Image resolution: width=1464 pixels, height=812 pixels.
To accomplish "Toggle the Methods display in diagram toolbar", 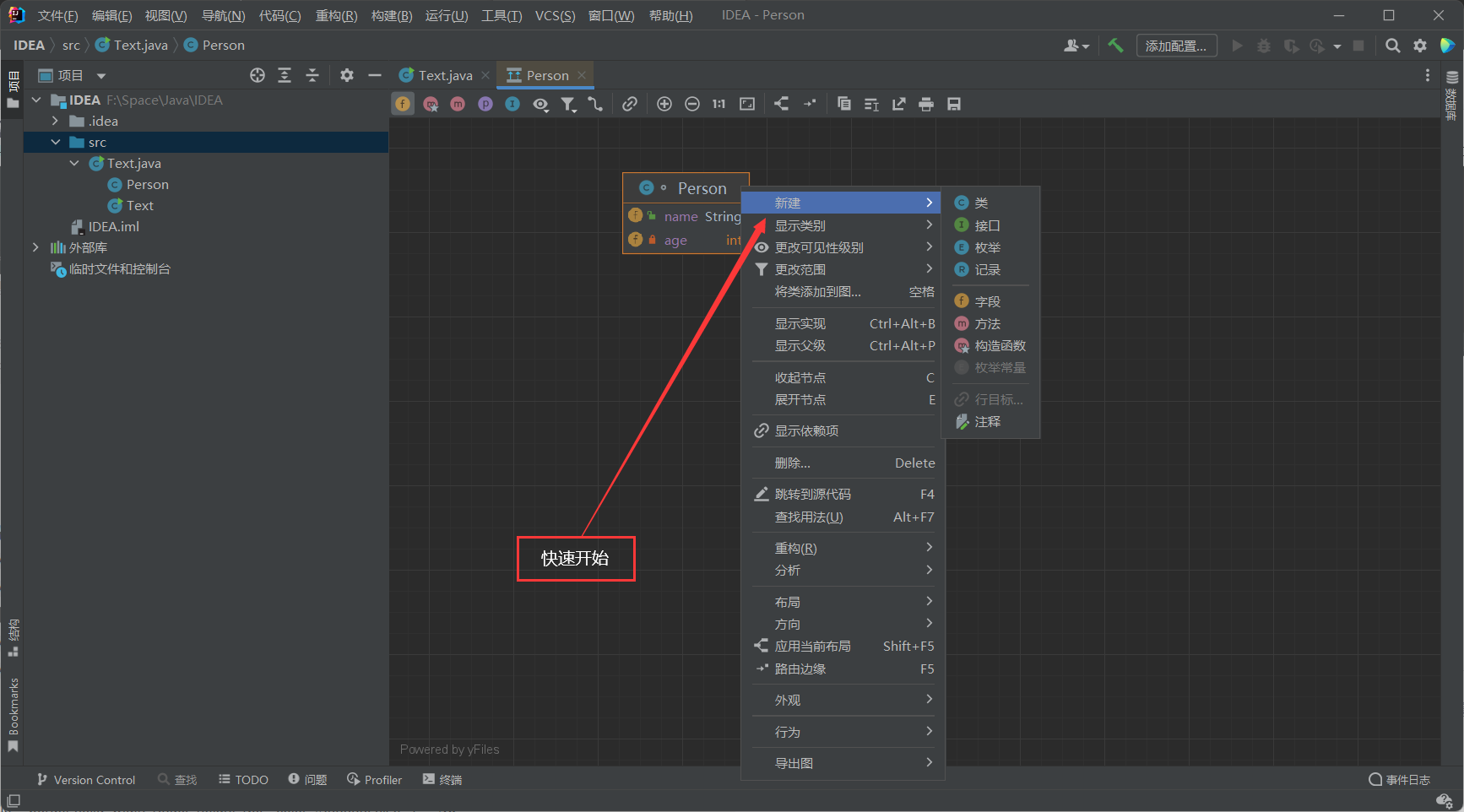I will [x=458, y=104].
